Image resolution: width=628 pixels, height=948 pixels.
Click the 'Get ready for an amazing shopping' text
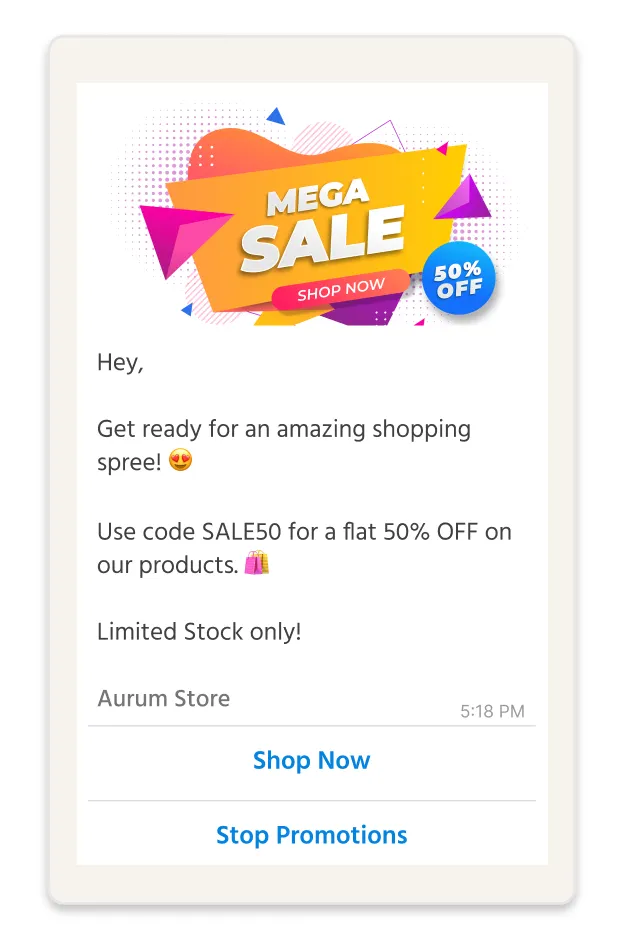coord(284,429)
